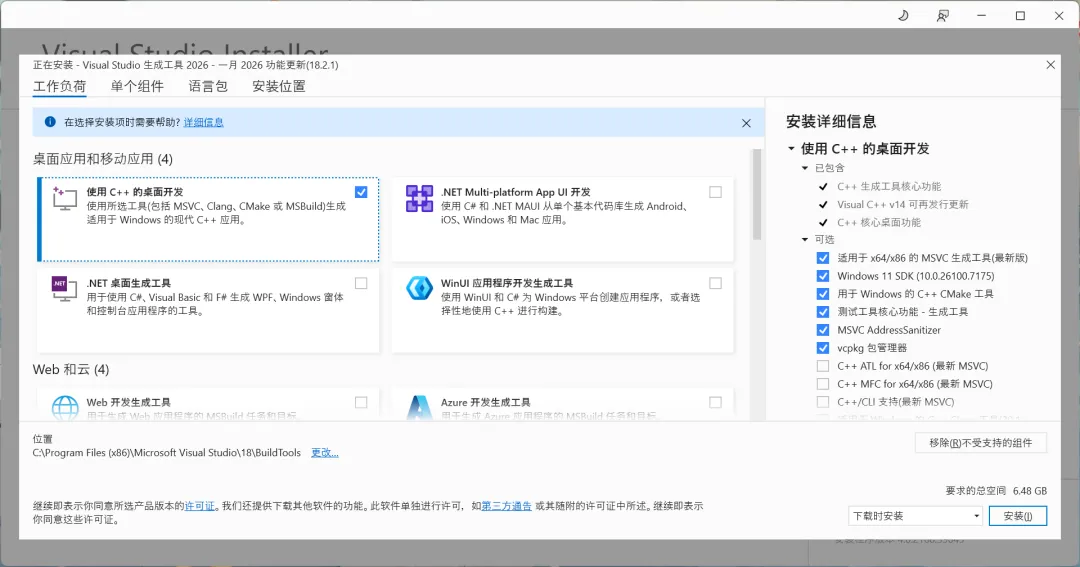Screen dimensions: 1080x567
Task: Uncheck Windows 11 SDK (10.0.26100.7175)
Action: (822, 276)
